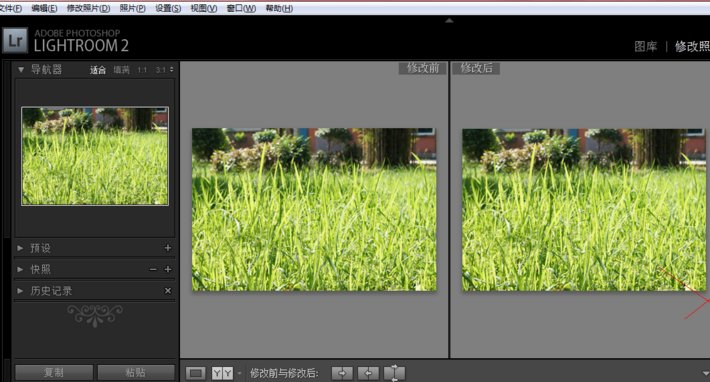Add a new preset with plus icon

click(x=168, y=248)
